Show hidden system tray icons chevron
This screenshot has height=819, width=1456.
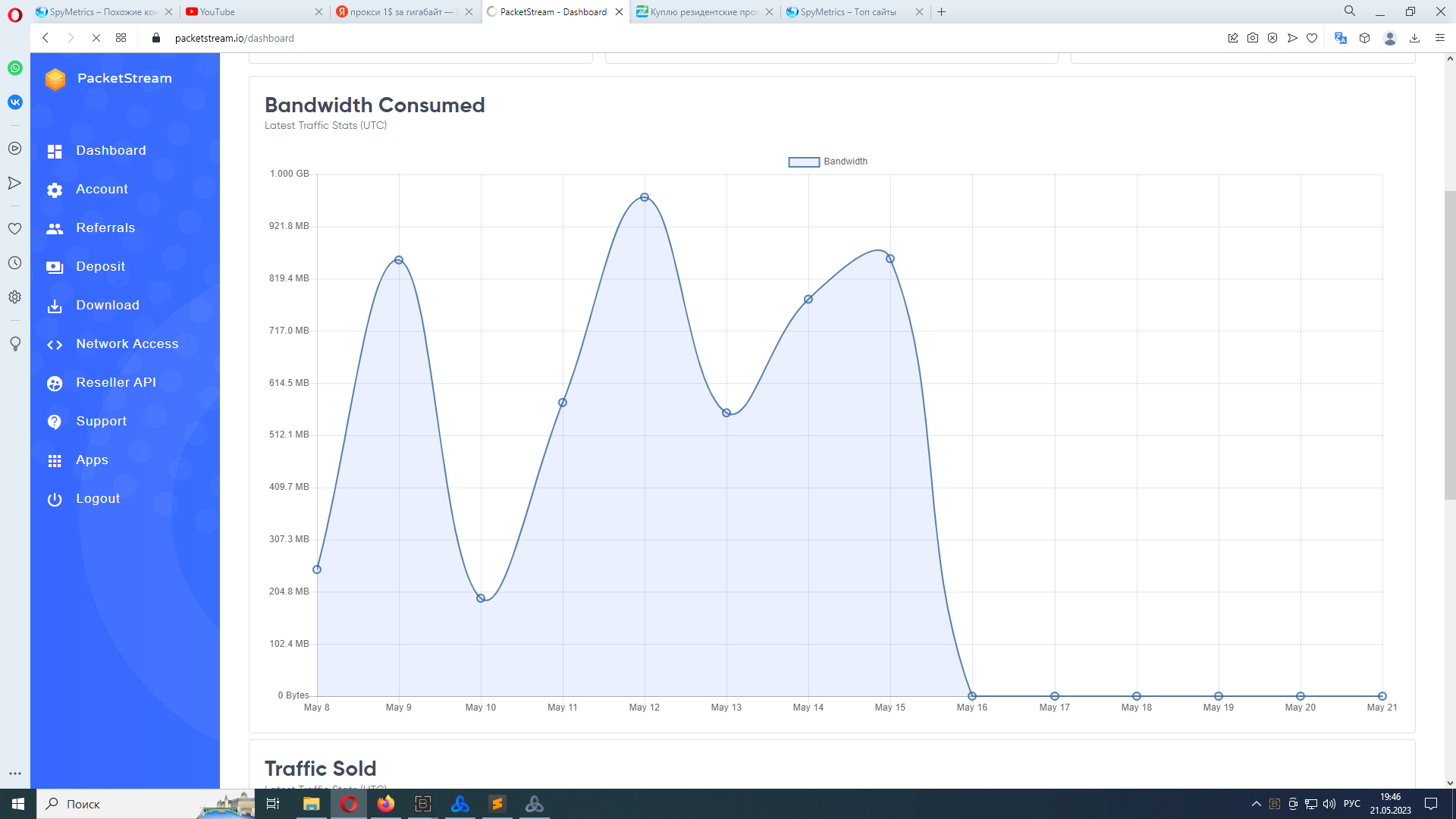(x=1256, y=804)
